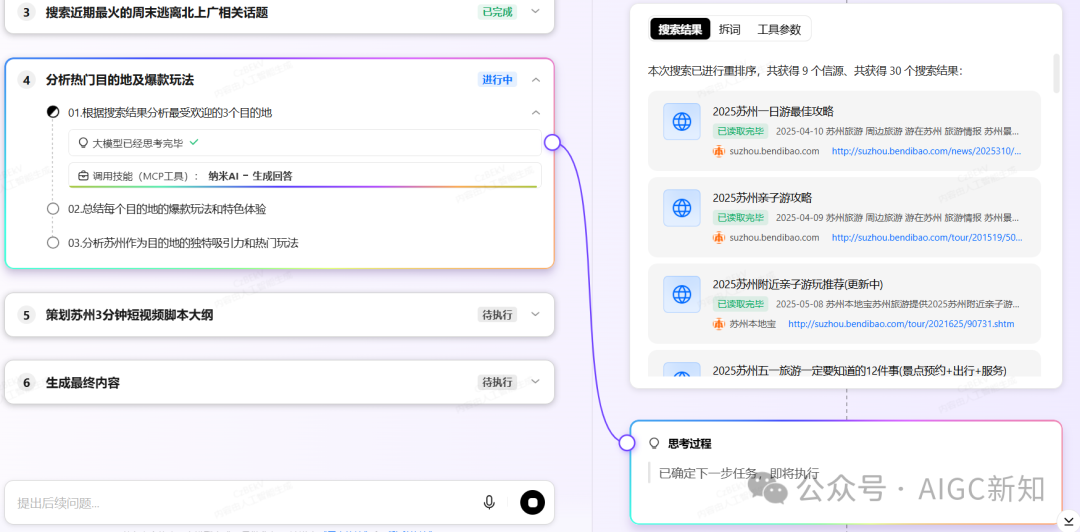1080x532 pixels.
Task: Click the green checkmark after 大模型已经思考完毕
Action: click(x=194, y=142)
